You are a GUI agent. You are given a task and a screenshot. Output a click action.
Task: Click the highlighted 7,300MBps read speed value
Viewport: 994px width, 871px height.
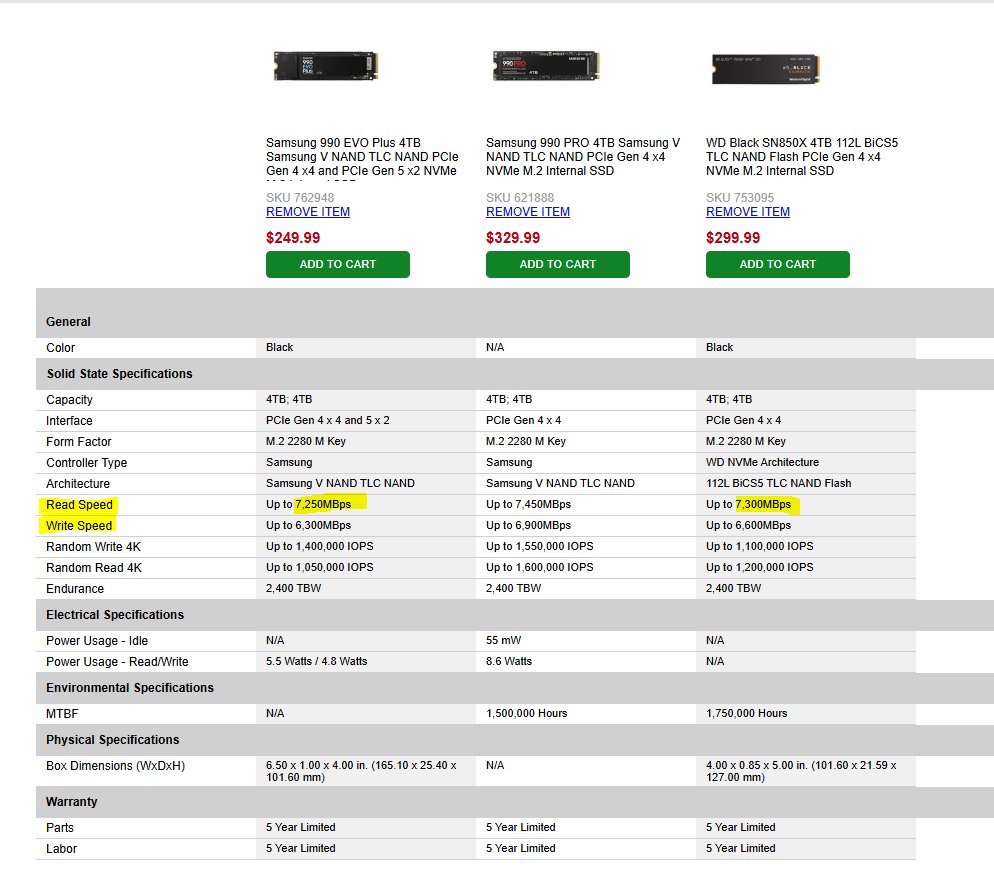pos(763,504)
